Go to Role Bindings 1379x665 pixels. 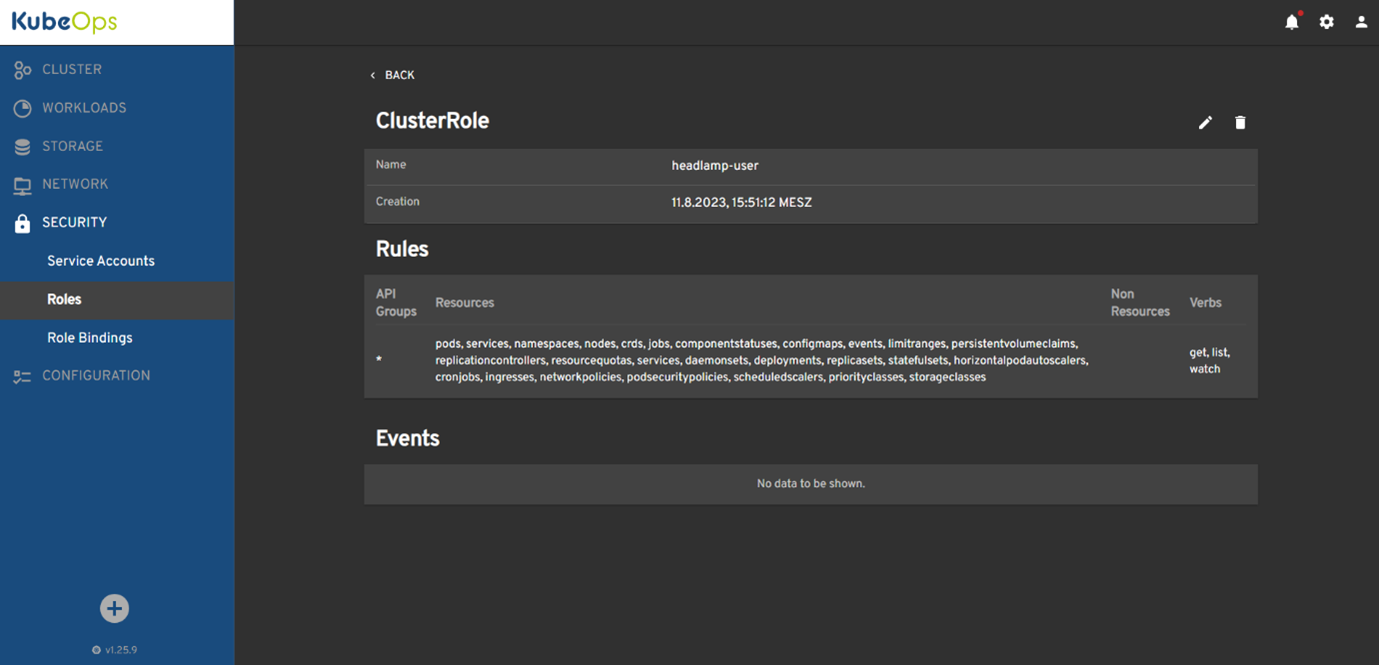tap(90, 338)
